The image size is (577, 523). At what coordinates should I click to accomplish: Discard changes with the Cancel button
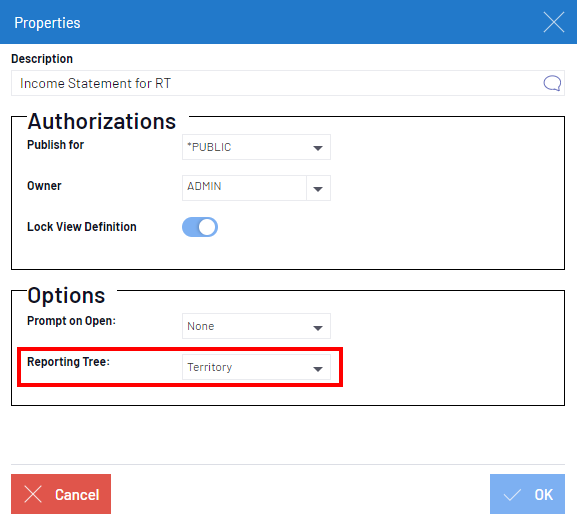tap(61, 494)
